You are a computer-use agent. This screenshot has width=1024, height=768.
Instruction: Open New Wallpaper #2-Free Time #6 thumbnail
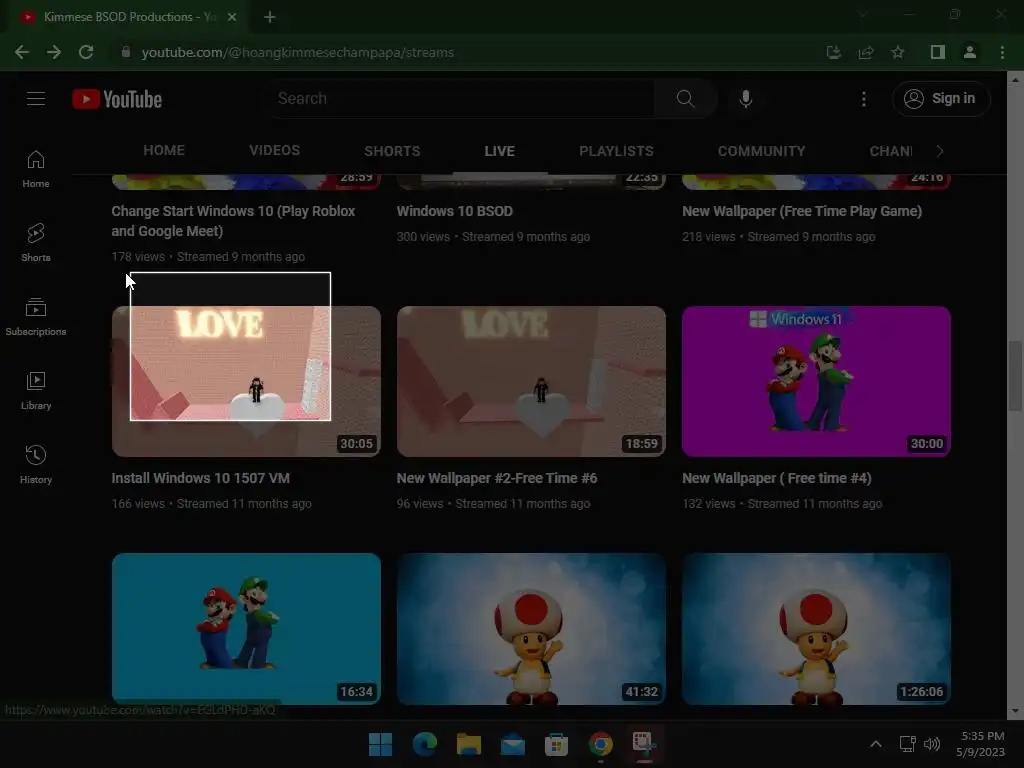point(531,381)
